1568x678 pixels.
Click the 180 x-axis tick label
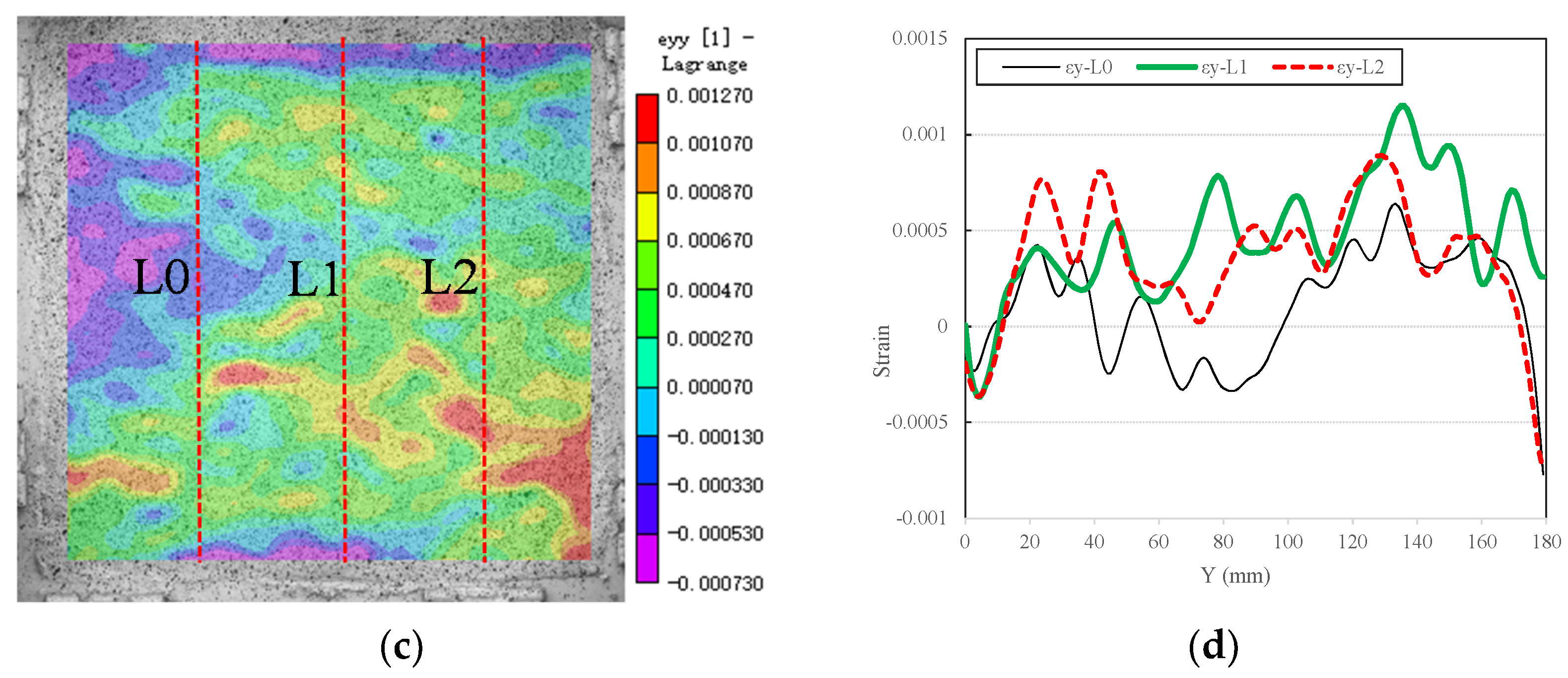(x=1546, y=541)
